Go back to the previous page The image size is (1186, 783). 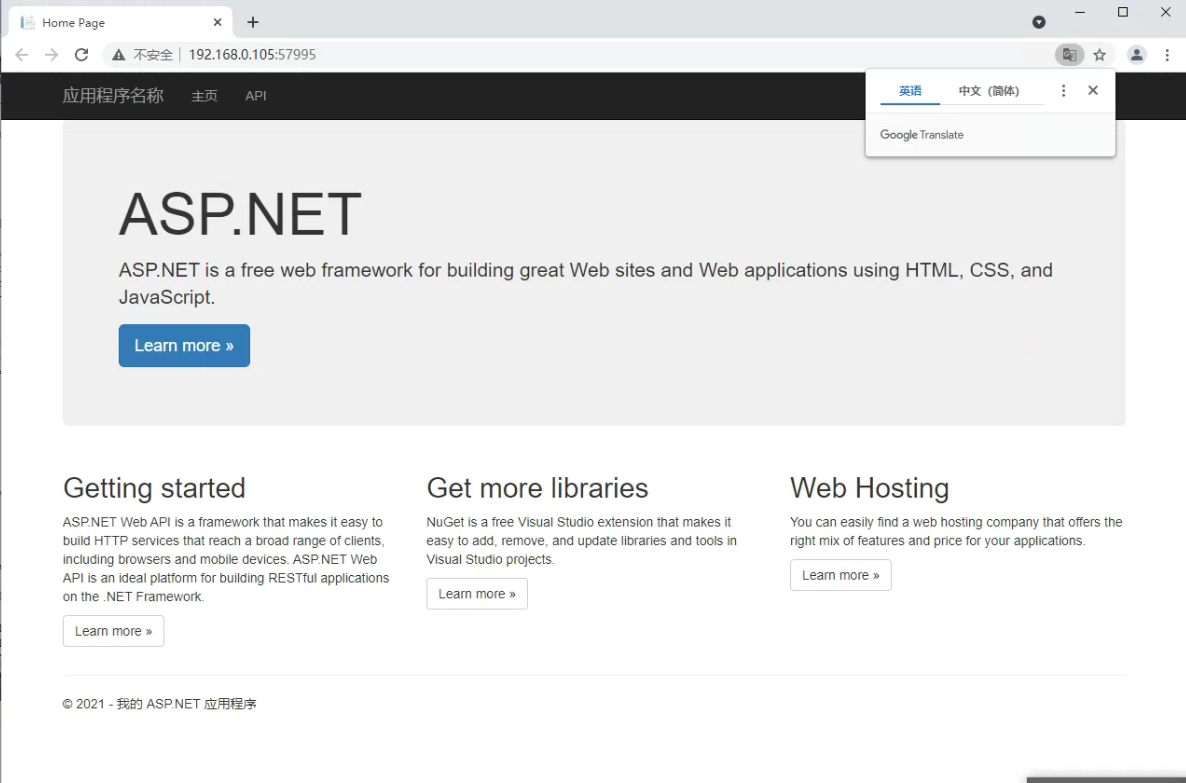(22, 54)
